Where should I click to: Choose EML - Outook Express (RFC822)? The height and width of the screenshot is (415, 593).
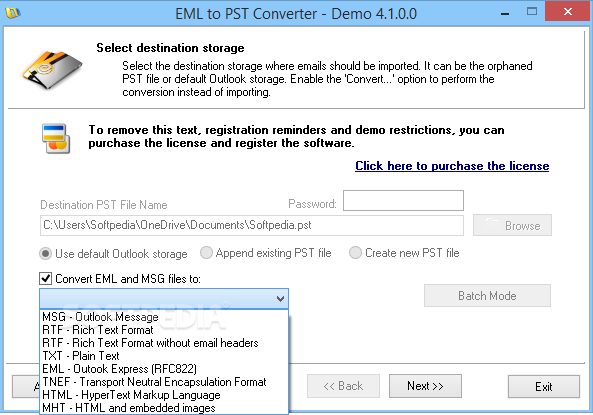(164, 369)
